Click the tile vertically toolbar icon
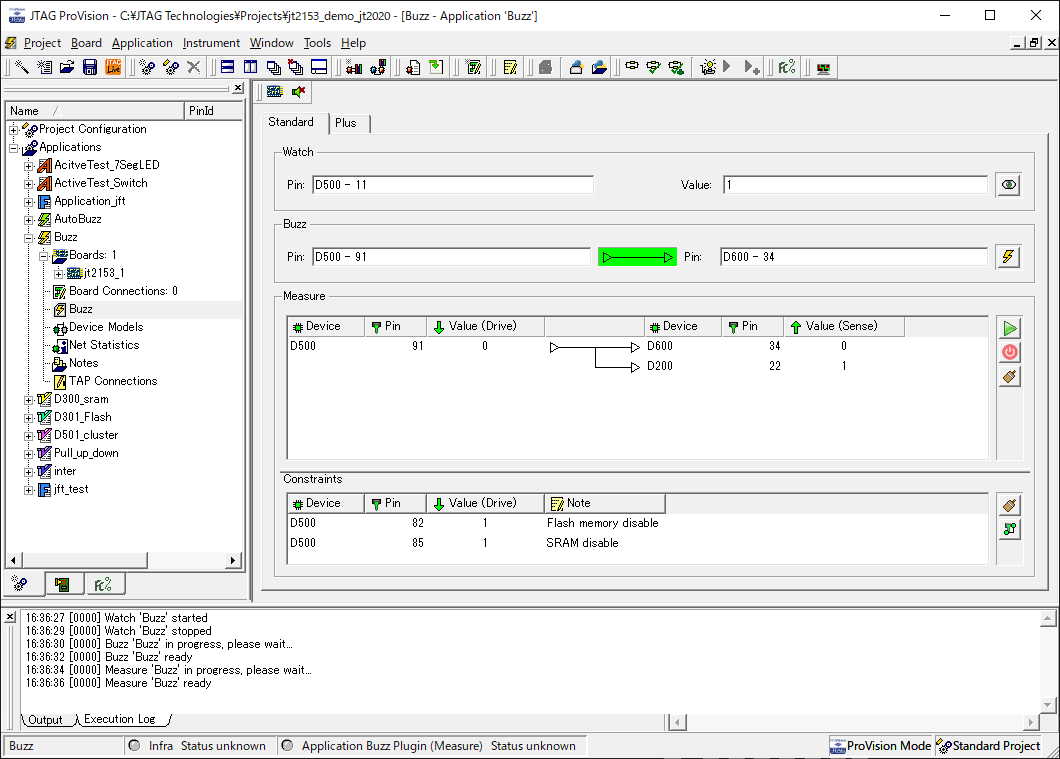Screen dimensions: 1060x759 pos(251,67)
